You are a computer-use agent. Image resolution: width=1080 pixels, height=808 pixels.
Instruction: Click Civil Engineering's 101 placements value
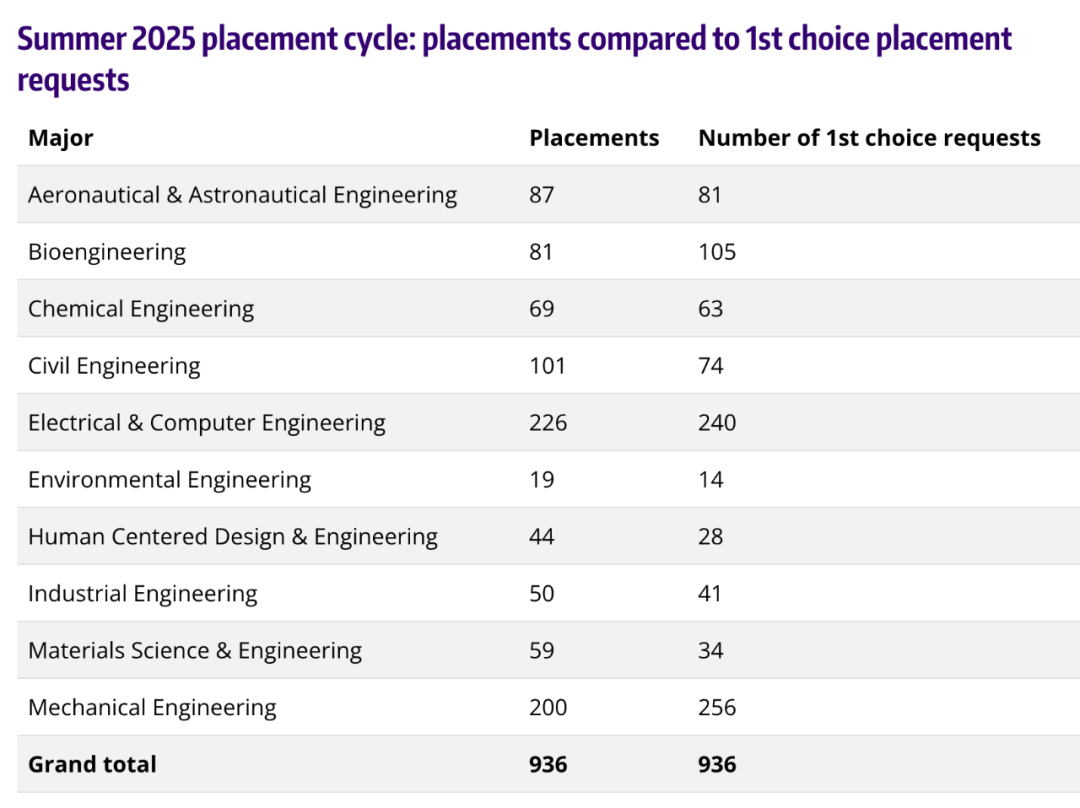[x=547, y=366]
